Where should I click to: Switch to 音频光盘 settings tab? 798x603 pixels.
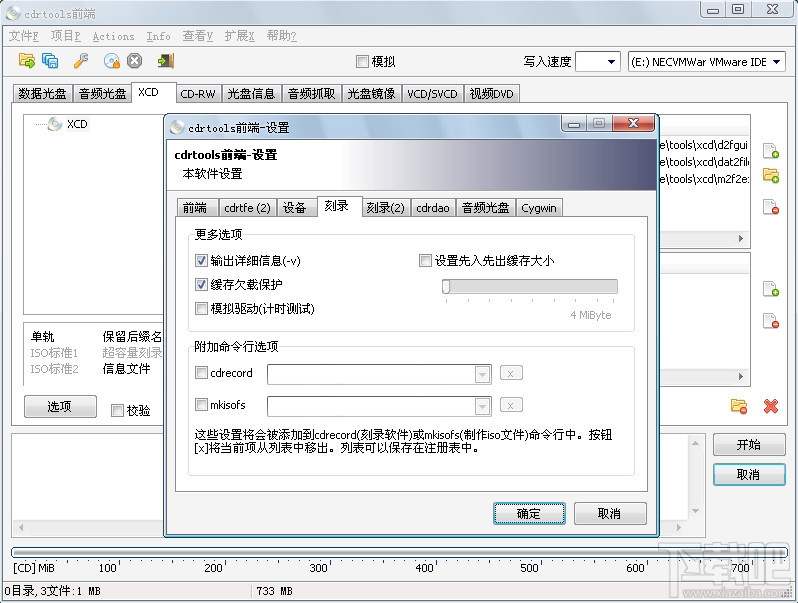(486, 208)
